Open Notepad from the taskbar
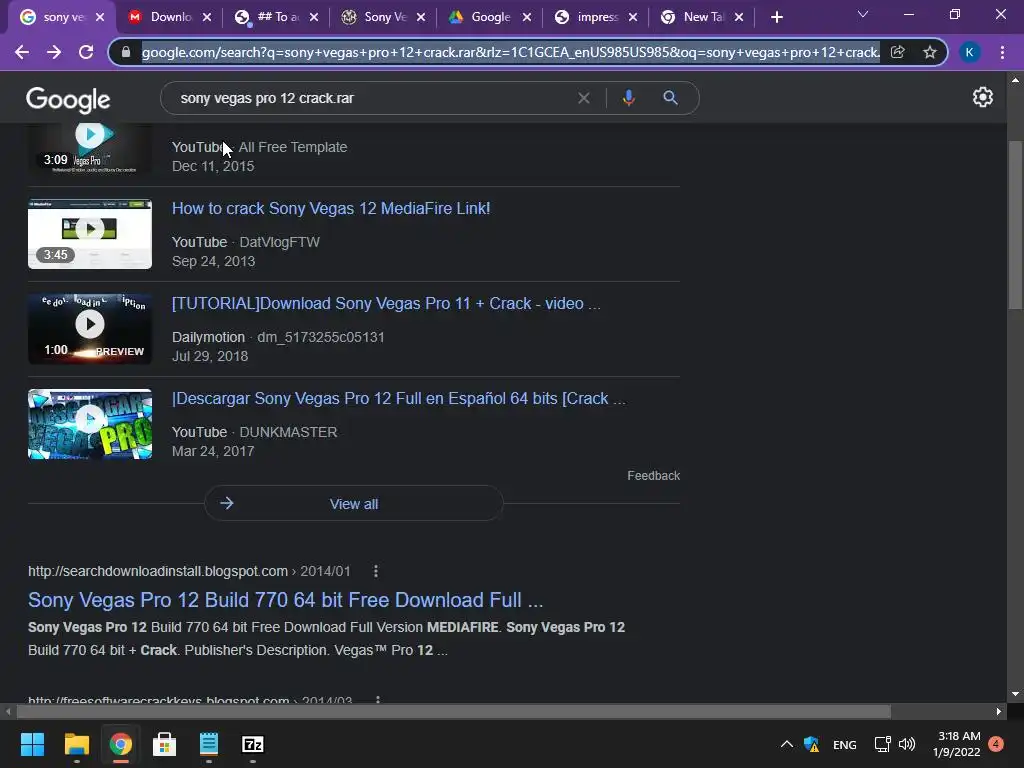 [x=208, y=744]
